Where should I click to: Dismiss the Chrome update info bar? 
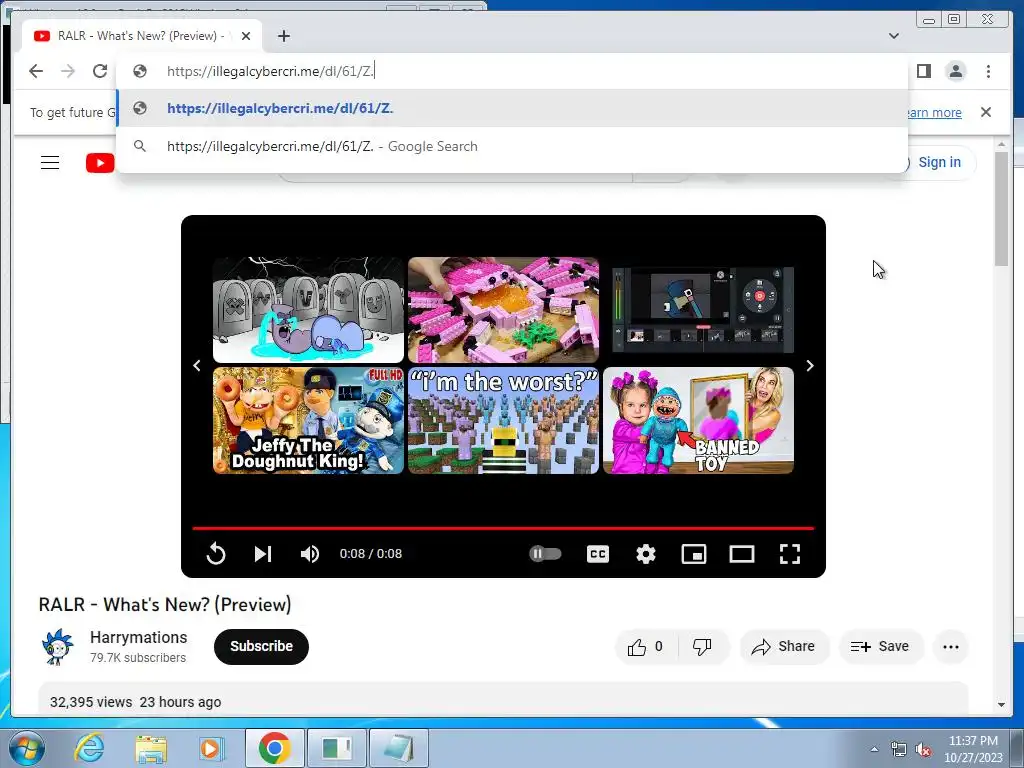(x=985, y=112)
